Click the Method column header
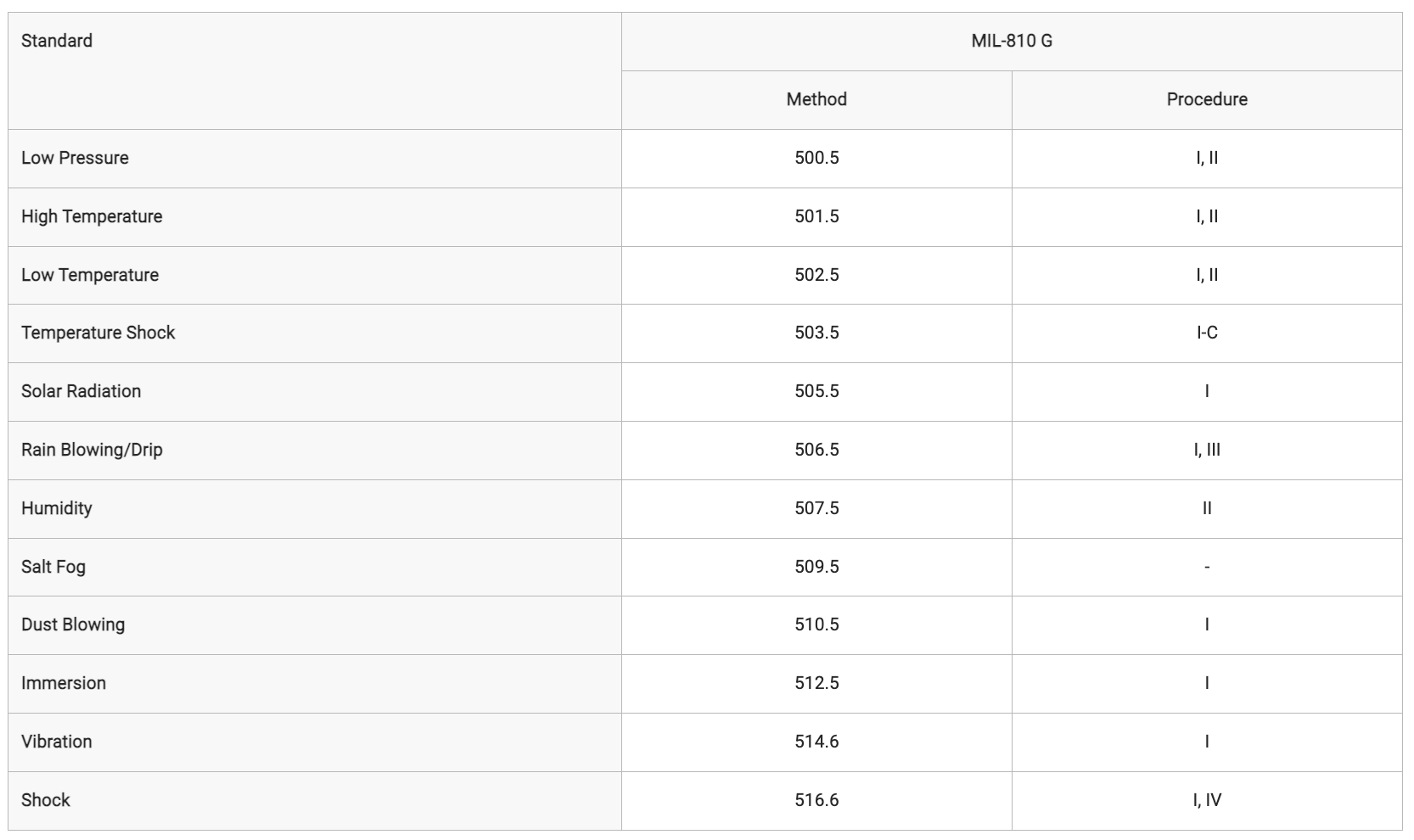This screenshot has height=840, width=1414. tap(816, 99)
